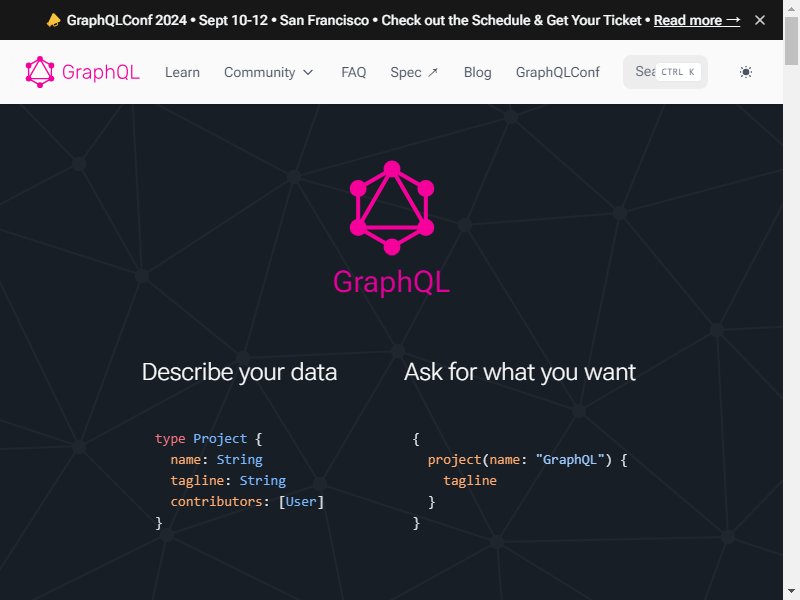The width and height of the screenshot is (800, 600).
Task: Open the Blog page
Action: [x=477, y=72]
